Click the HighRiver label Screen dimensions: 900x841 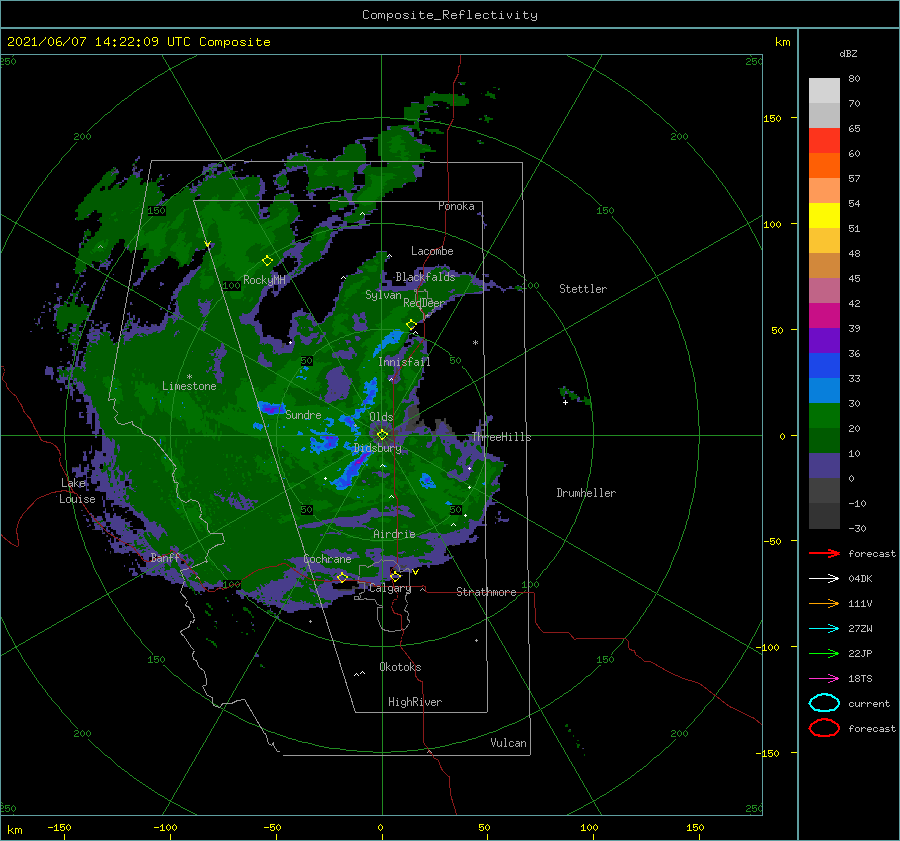(x=415, y=702)
